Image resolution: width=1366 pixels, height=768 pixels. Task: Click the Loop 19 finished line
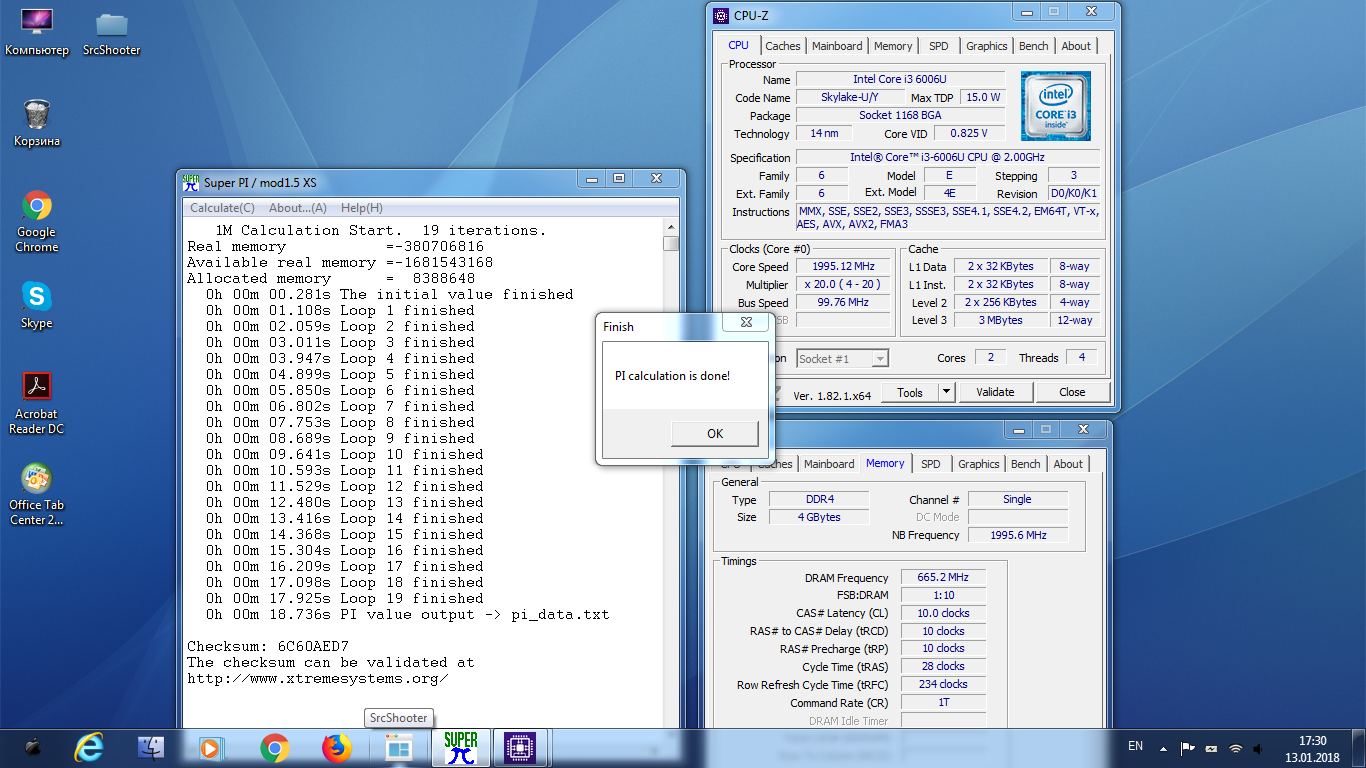(345, 598)
